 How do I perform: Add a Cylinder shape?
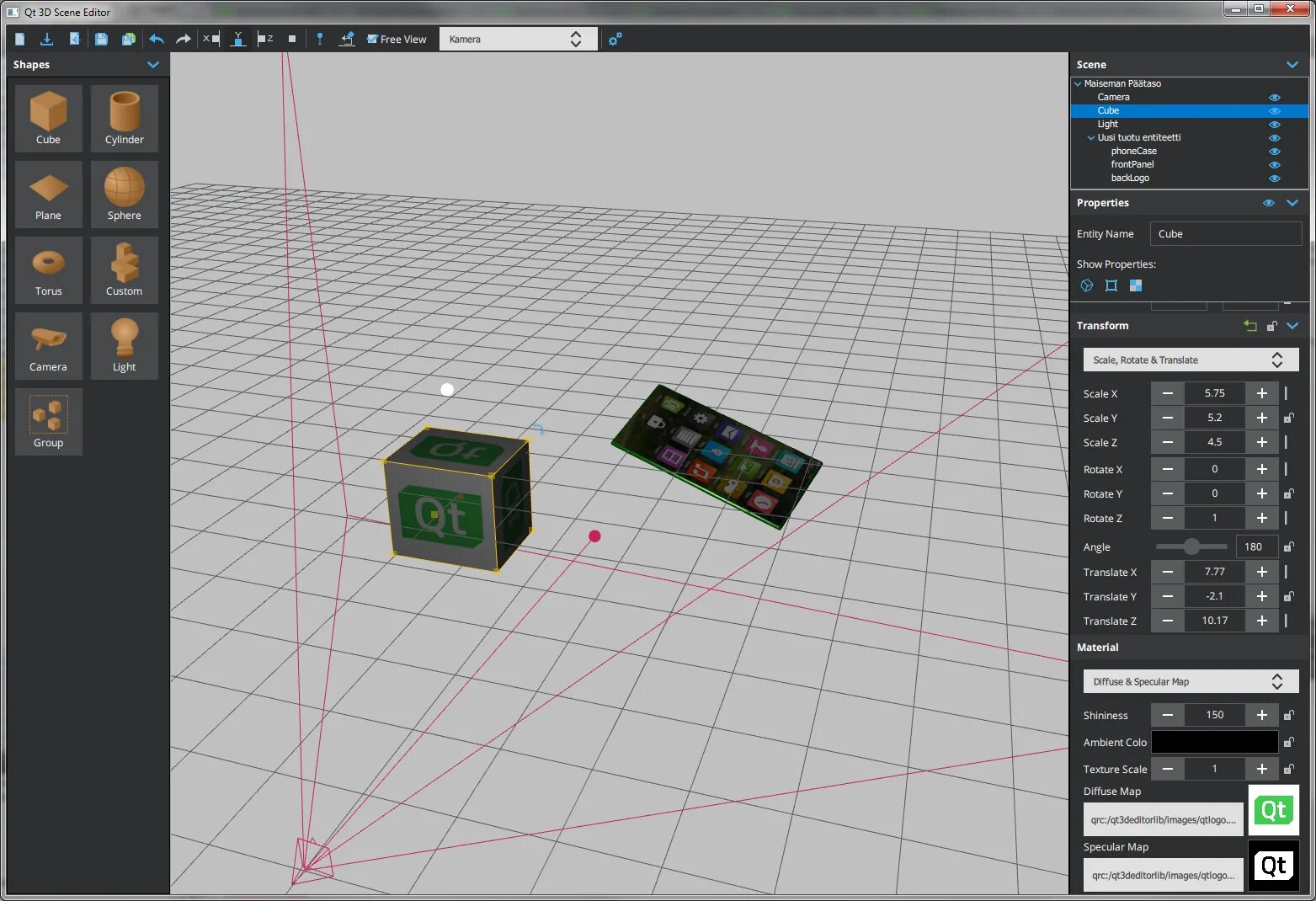tap(124, 118)
